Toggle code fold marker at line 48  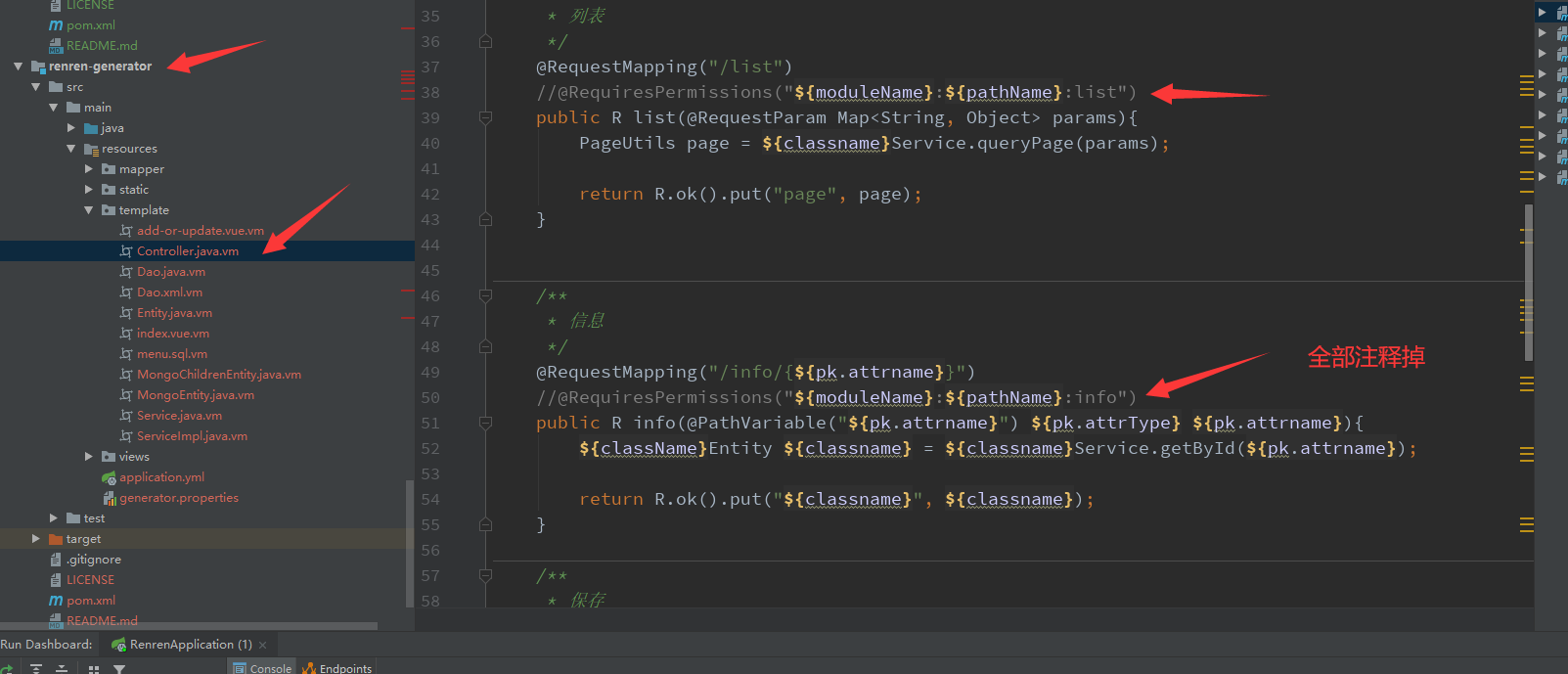coord(485,347)
